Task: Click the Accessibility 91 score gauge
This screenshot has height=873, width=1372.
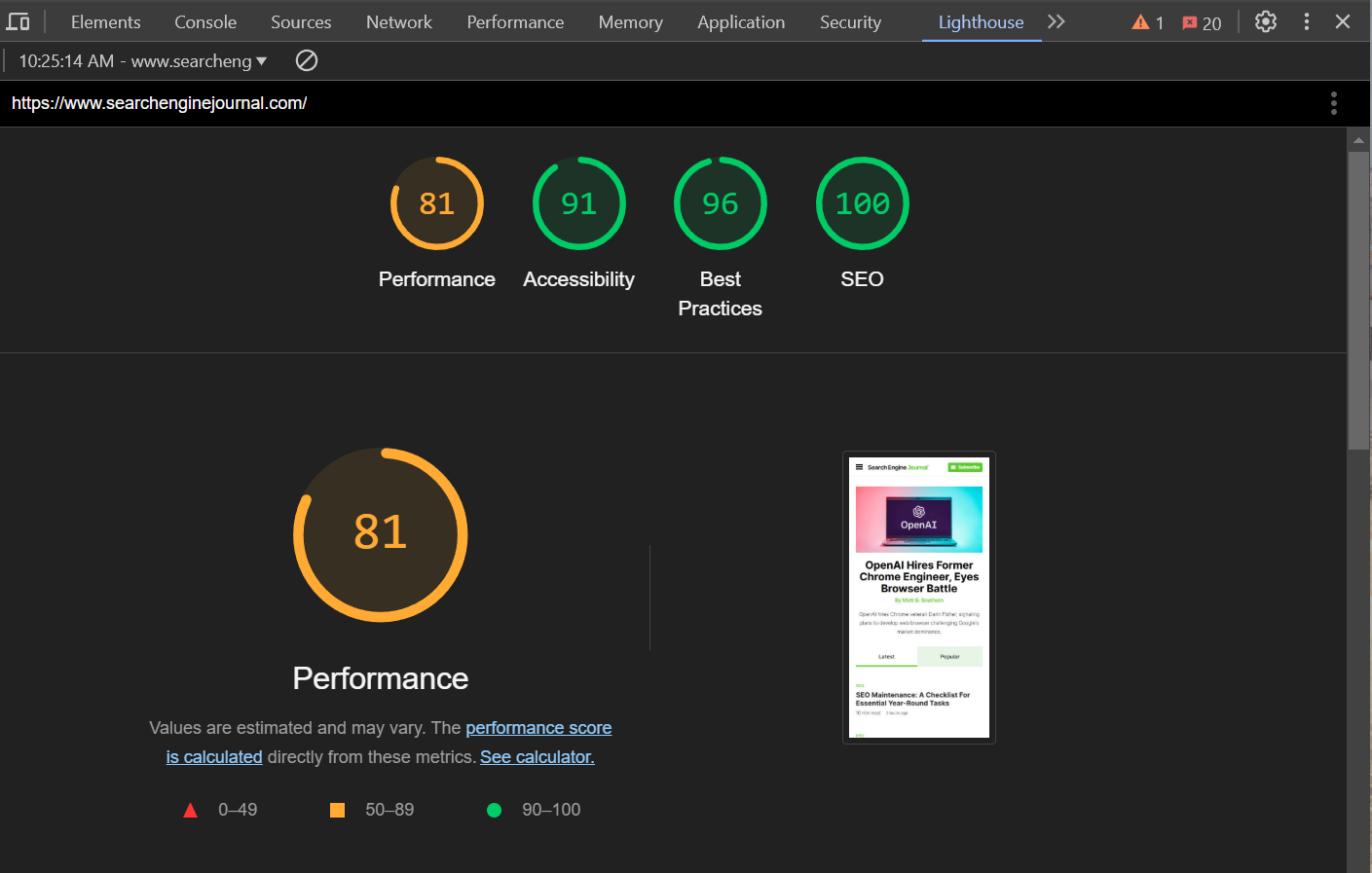Action: tap(578, 203)
